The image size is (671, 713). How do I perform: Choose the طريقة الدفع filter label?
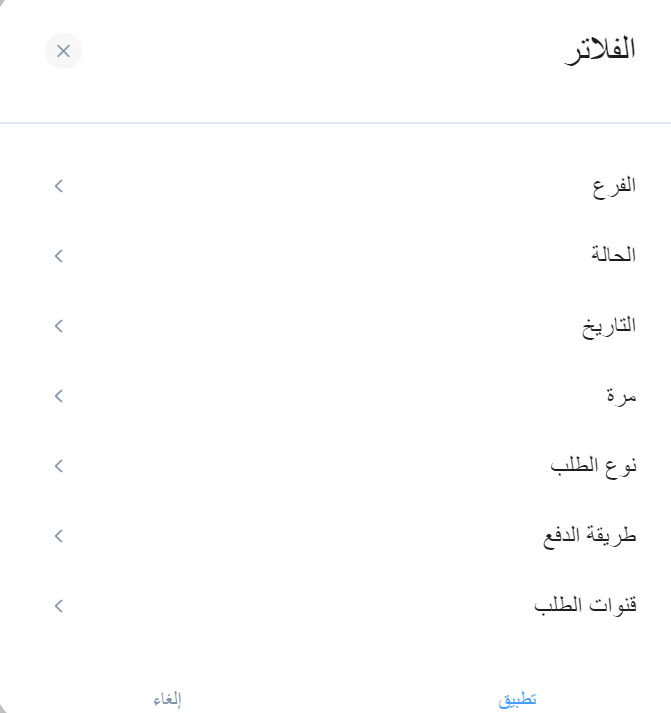pyautogui.click(x=589, y=536)
